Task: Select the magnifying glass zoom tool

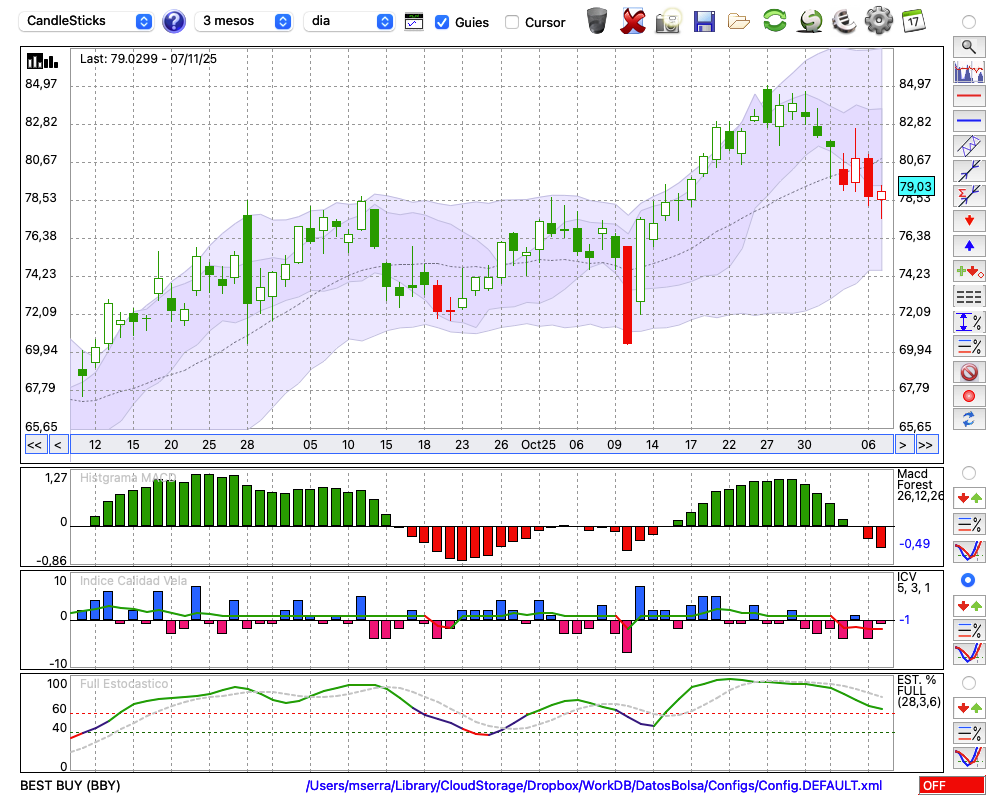Action: [969, 47]
